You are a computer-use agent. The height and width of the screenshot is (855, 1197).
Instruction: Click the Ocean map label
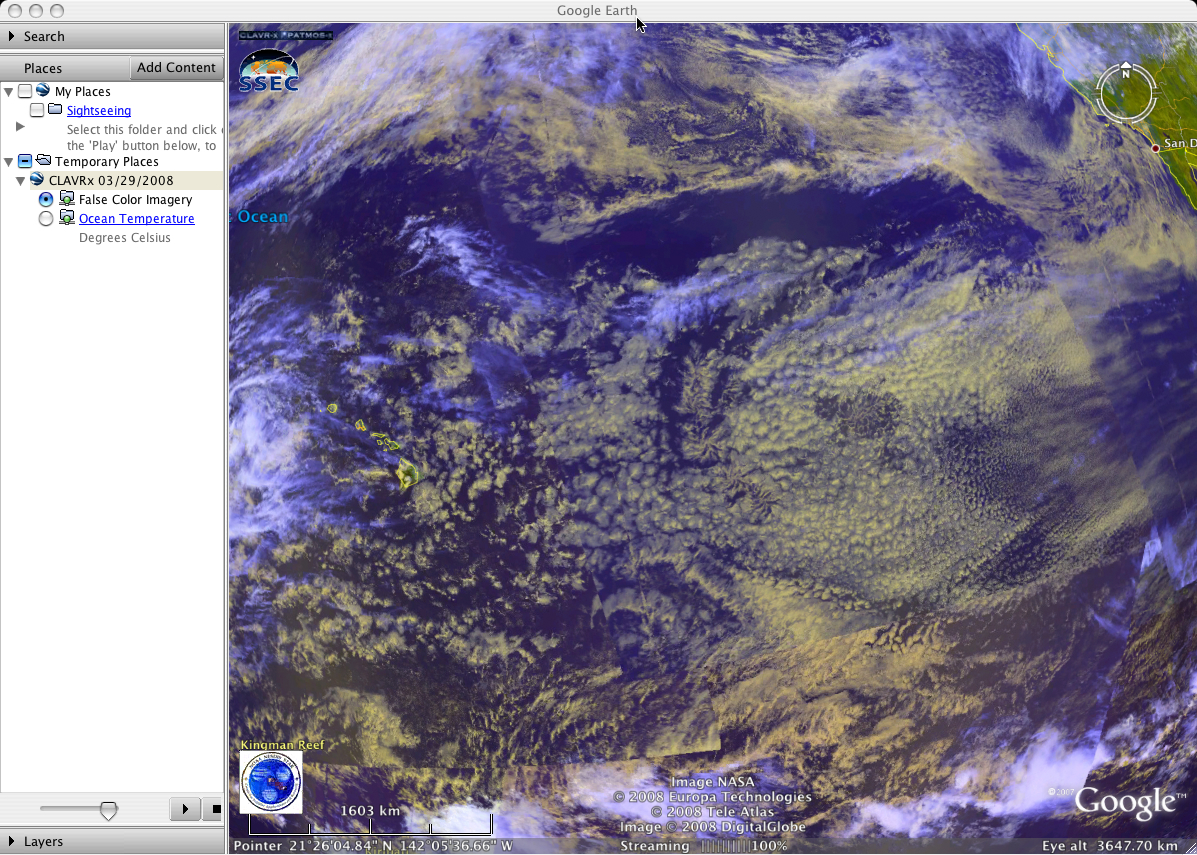pyautogui.click(x=263, y=217)
